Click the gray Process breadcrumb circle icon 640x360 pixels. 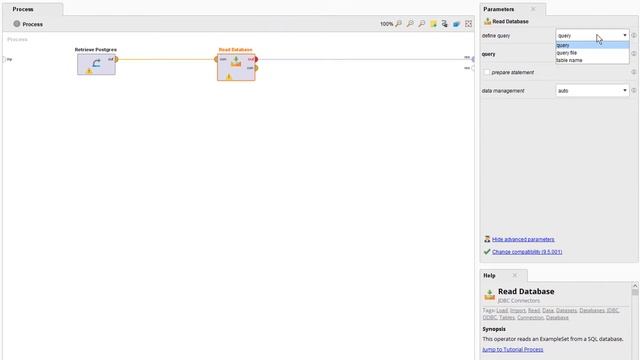[x=17, y=24]
